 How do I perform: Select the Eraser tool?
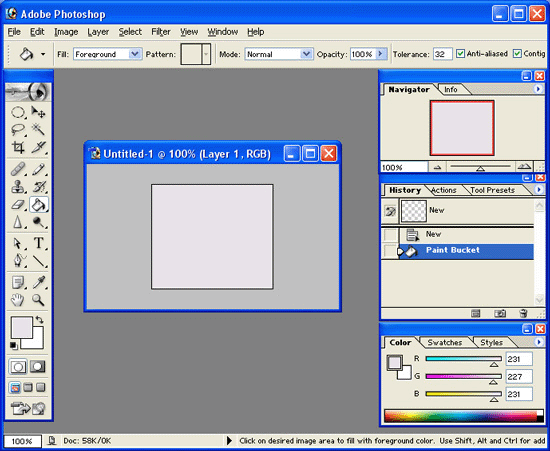tap(18, 204)
